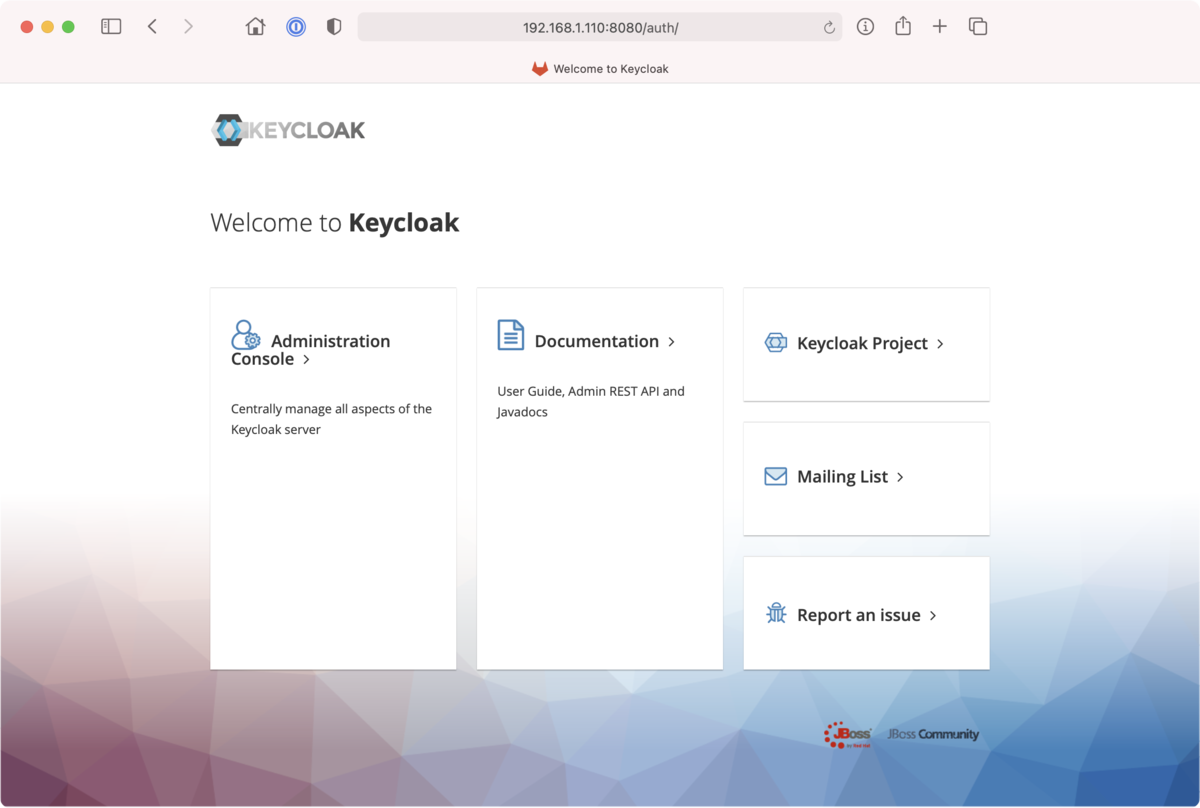Open the Share toolbar button
The height and width of the screenshot is (808, 1200).
(903, 26)
